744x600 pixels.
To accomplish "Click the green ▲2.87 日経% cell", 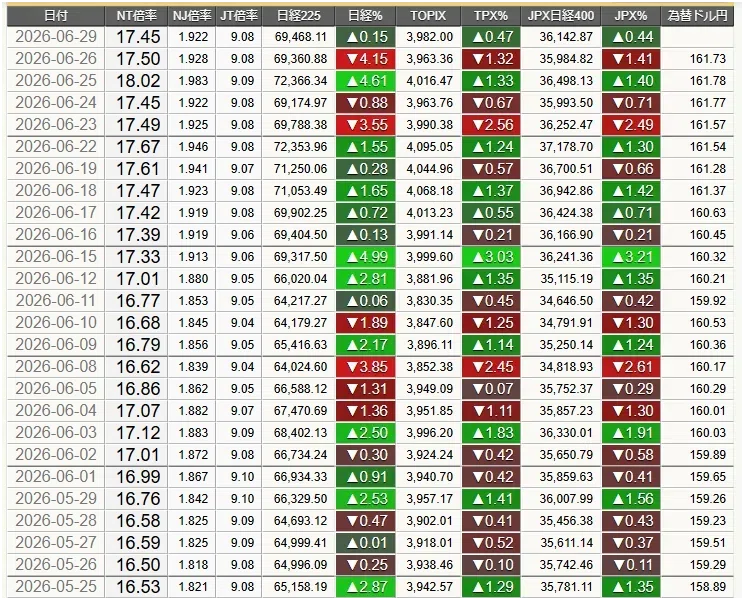I will point(366,587).
